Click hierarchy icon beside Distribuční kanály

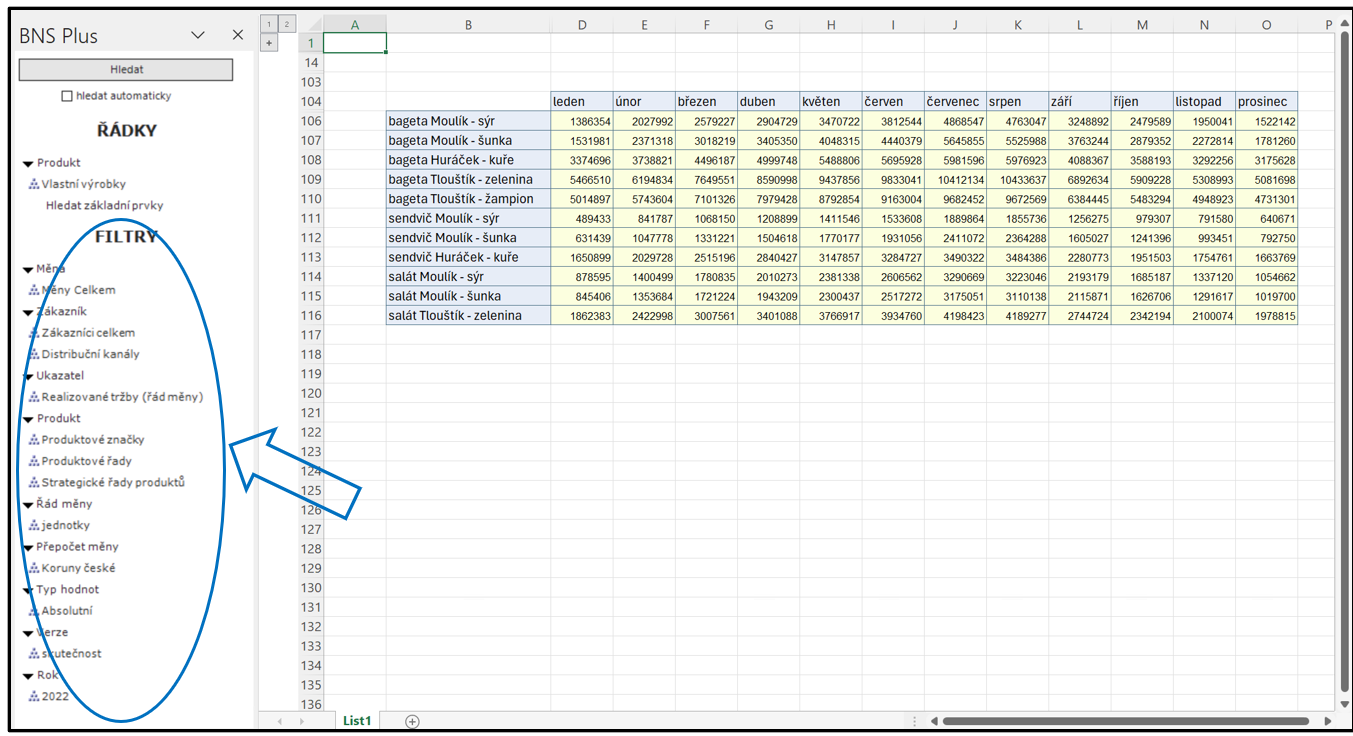(x=34, y=354)
